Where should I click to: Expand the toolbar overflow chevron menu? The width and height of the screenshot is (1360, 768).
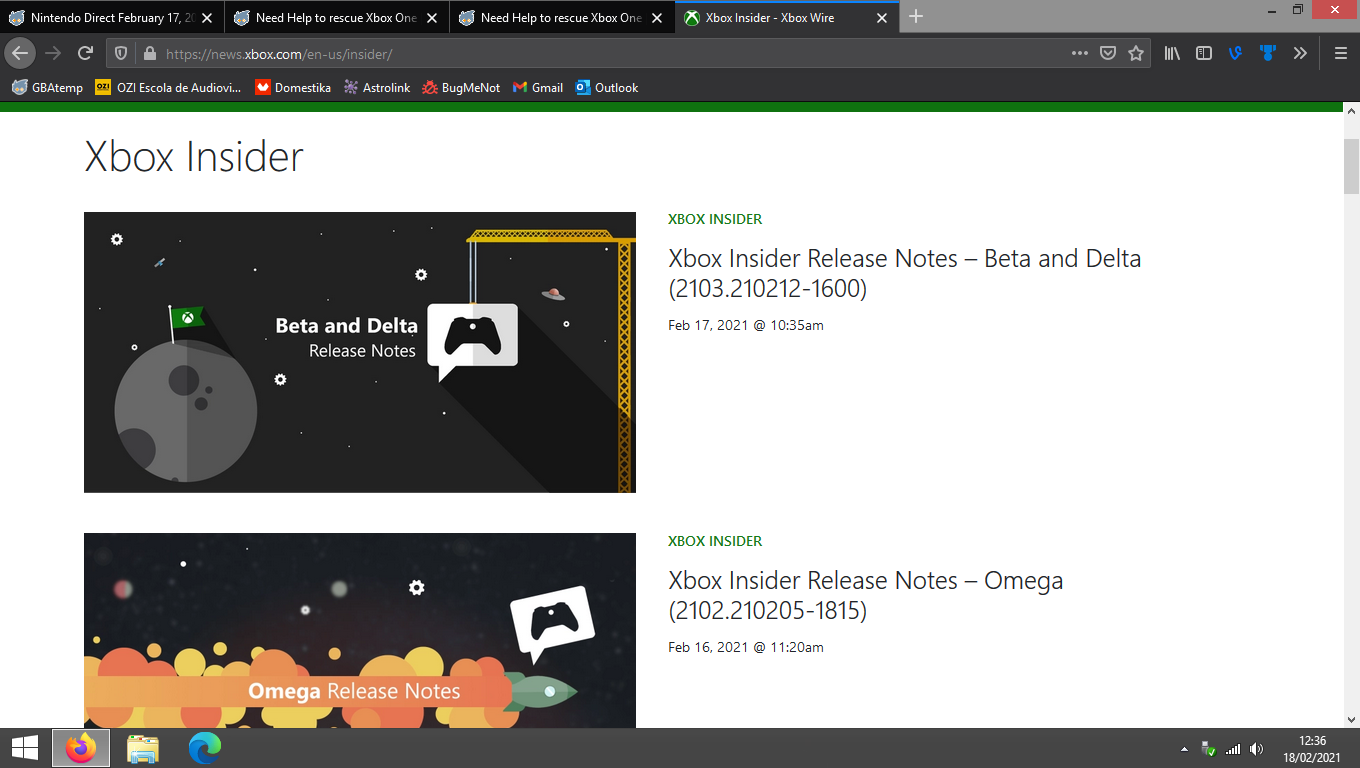pos(1300,54)
